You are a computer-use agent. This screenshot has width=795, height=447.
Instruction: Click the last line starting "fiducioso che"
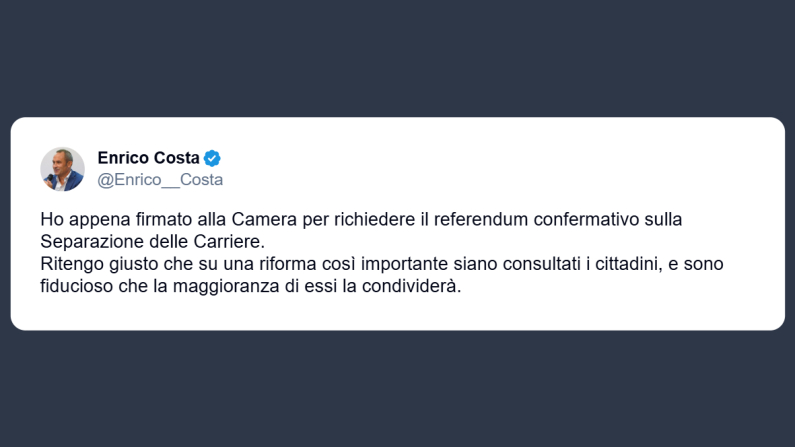click(x=250, y=286)
